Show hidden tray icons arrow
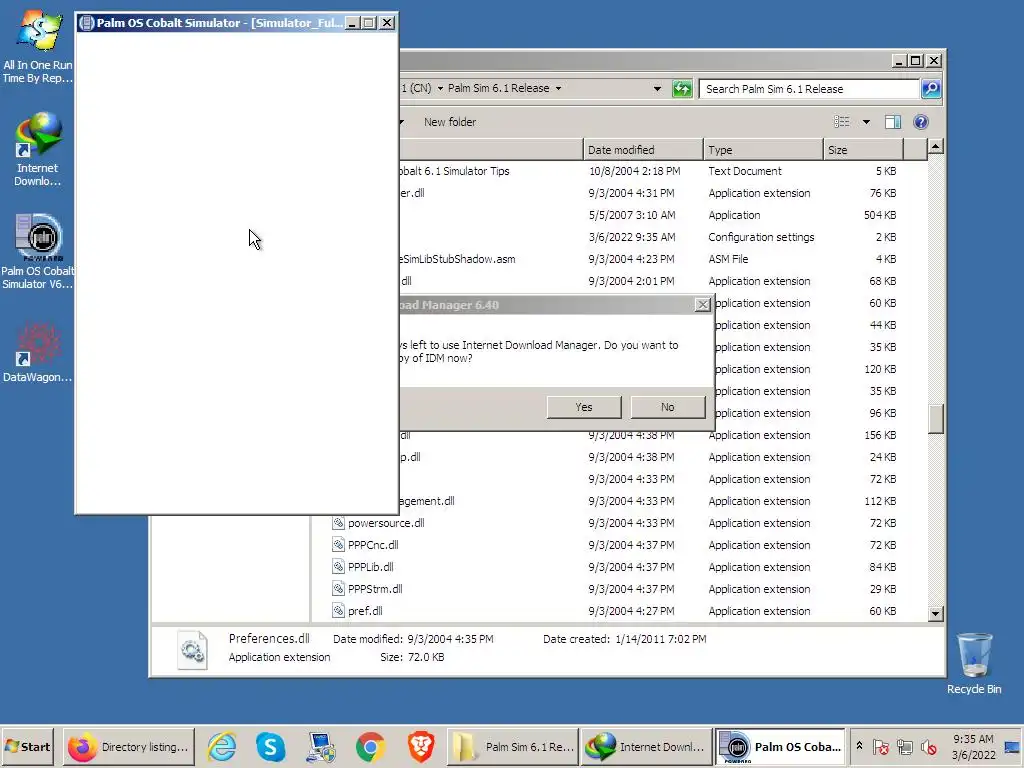 (859, 746)
